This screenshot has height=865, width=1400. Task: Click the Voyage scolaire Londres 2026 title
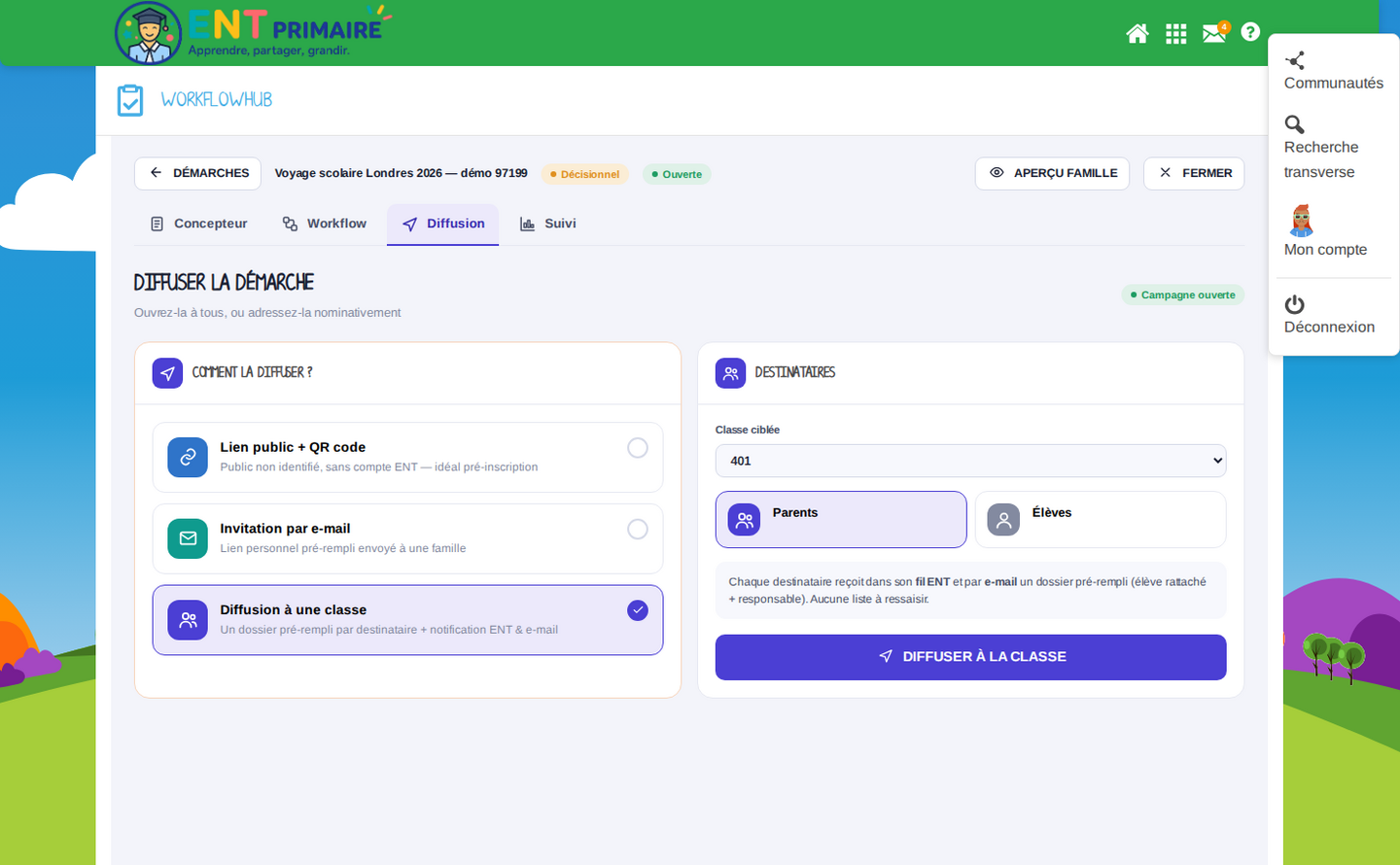point(401,173)
